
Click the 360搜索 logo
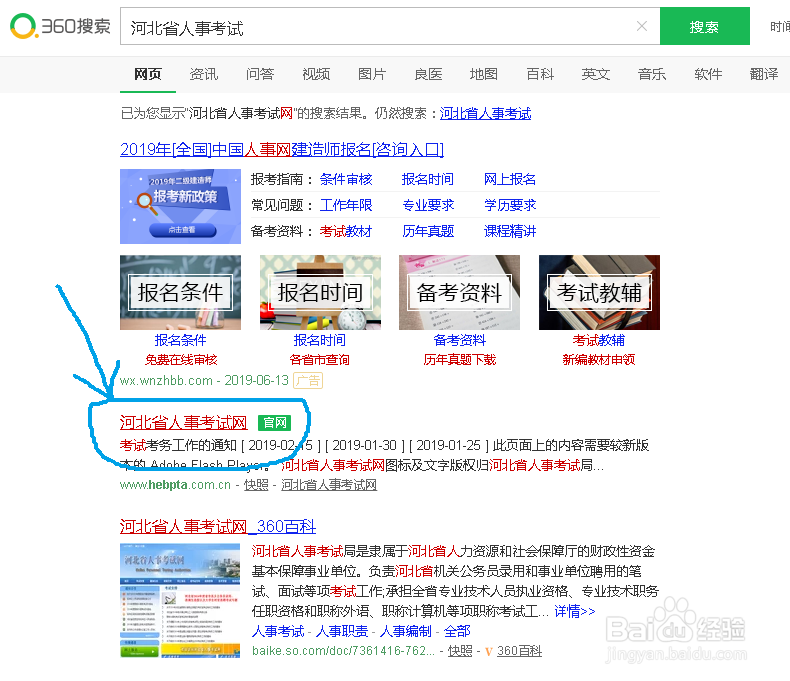tap(60, 26)
